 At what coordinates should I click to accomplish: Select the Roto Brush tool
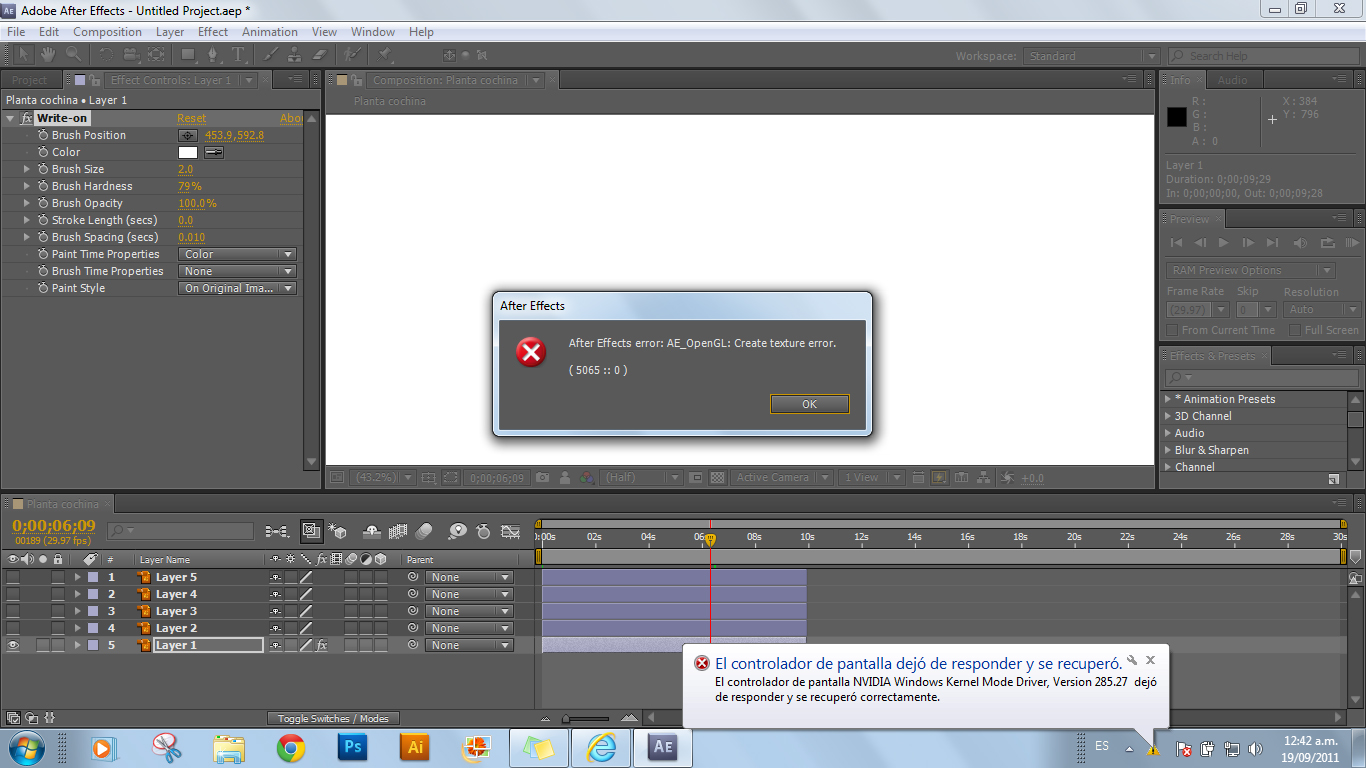(x=352, y=55)
